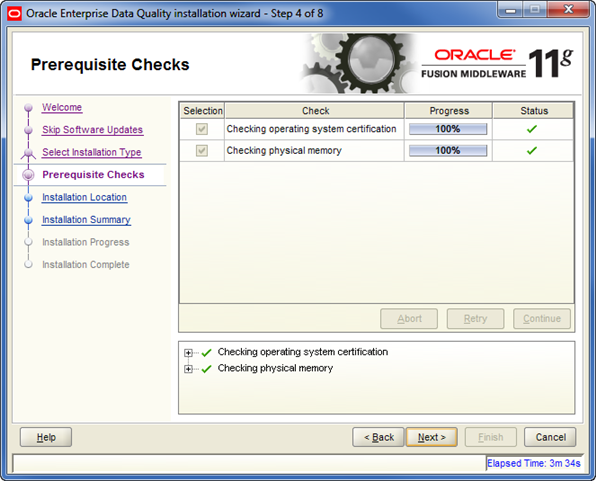Click progress bar for operating system certification
The height and width of the screenshot is (481, 596).
tap(448, 129)
